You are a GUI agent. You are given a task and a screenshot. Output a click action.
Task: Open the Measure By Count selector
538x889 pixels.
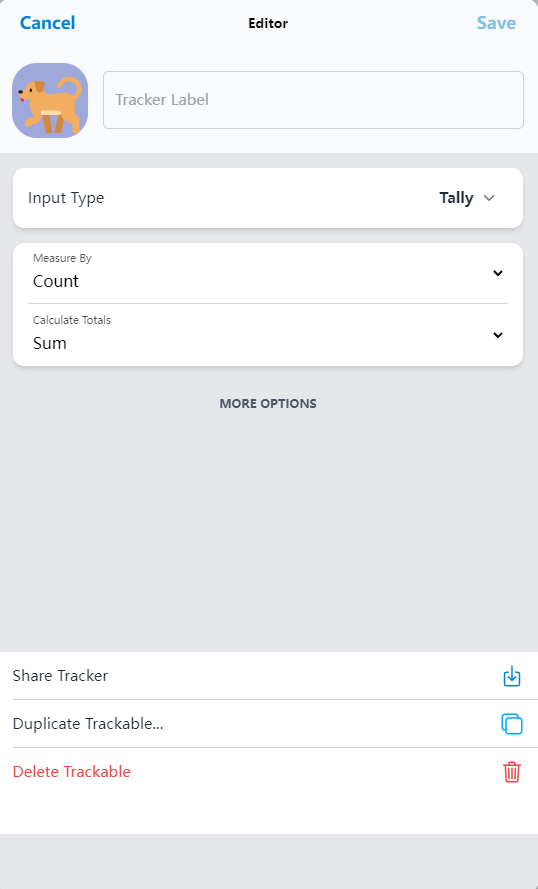[x=268, y=273]
